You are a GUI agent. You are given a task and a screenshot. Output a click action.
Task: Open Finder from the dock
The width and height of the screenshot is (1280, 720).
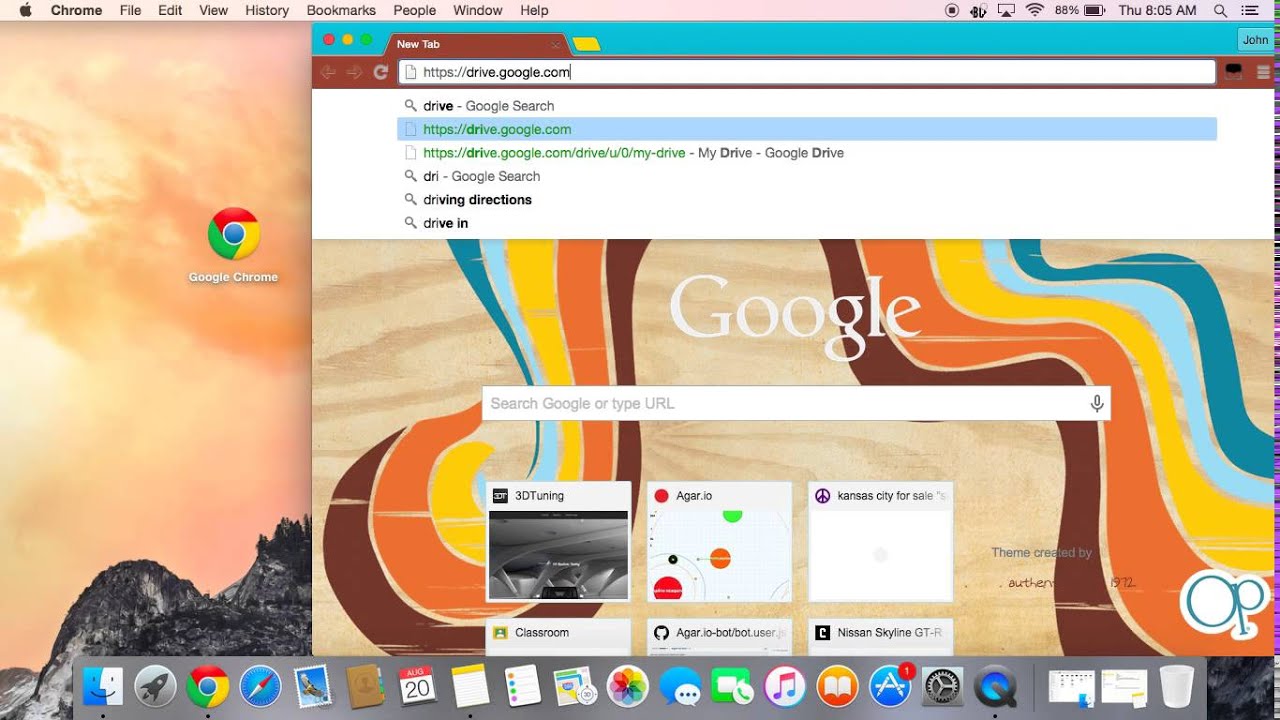102,687
